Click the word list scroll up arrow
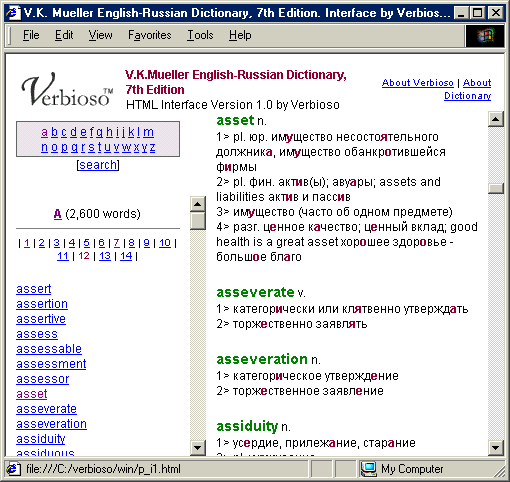The image size is (510, 482). tap(198, 204)
